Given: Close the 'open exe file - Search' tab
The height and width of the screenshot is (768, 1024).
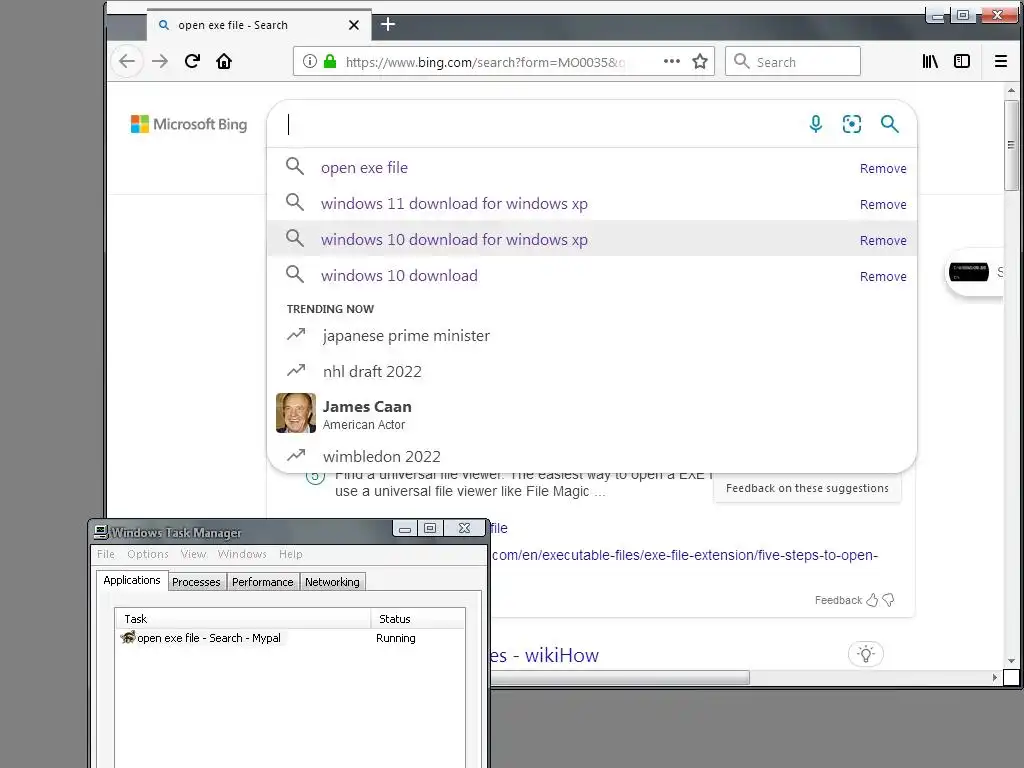Looking at the screenshot, I should coord(354,25).
